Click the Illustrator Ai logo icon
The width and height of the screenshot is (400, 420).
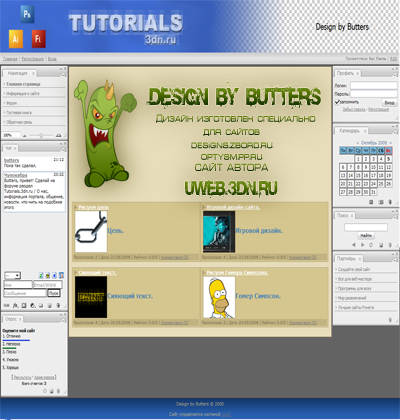click(16, 39)
